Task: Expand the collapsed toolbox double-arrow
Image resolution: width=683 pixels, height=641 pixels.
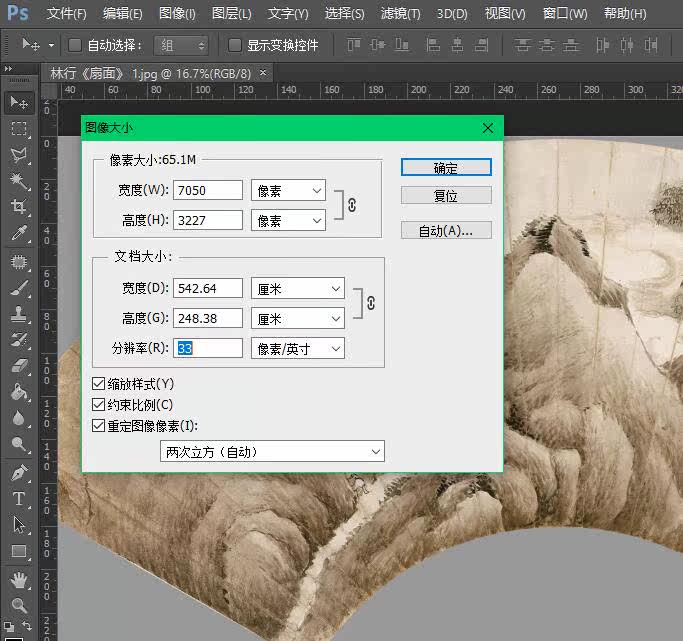Action: [x=8, y=68]
